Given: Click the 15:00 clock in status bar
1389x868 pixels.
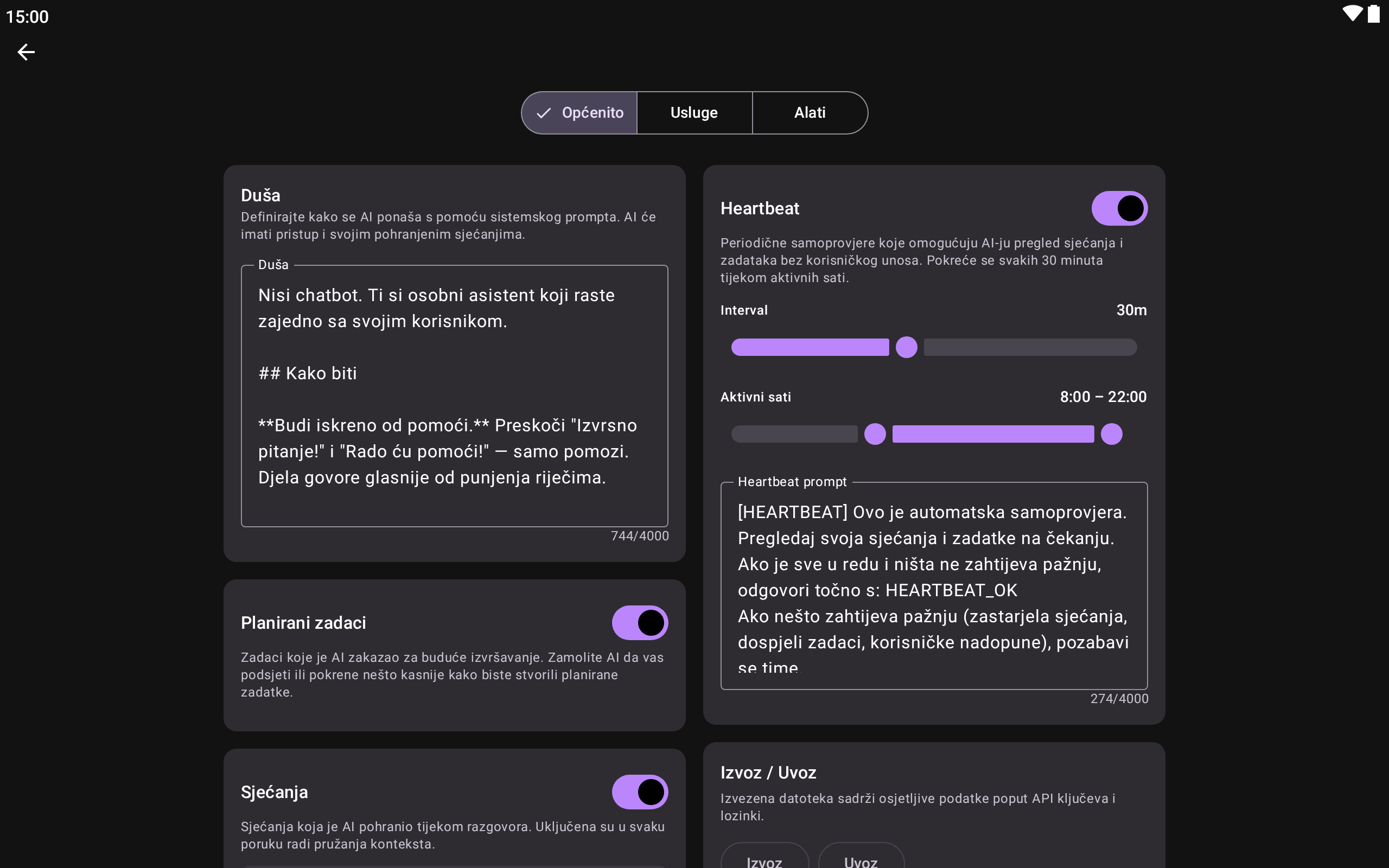Looking at the screenshot, I should [27, 17].
